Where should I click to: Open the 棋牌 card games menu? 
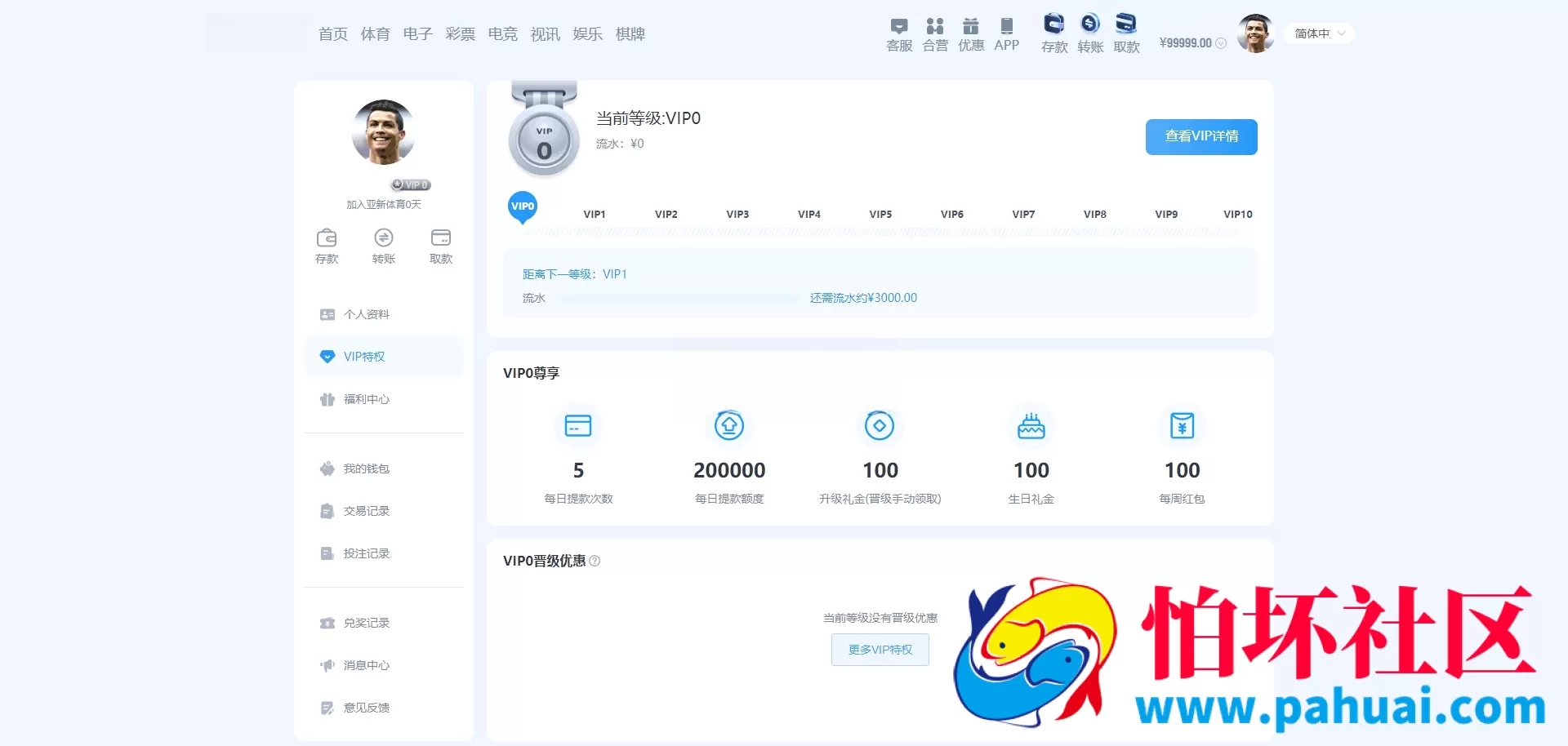click(x=630, y=34)
